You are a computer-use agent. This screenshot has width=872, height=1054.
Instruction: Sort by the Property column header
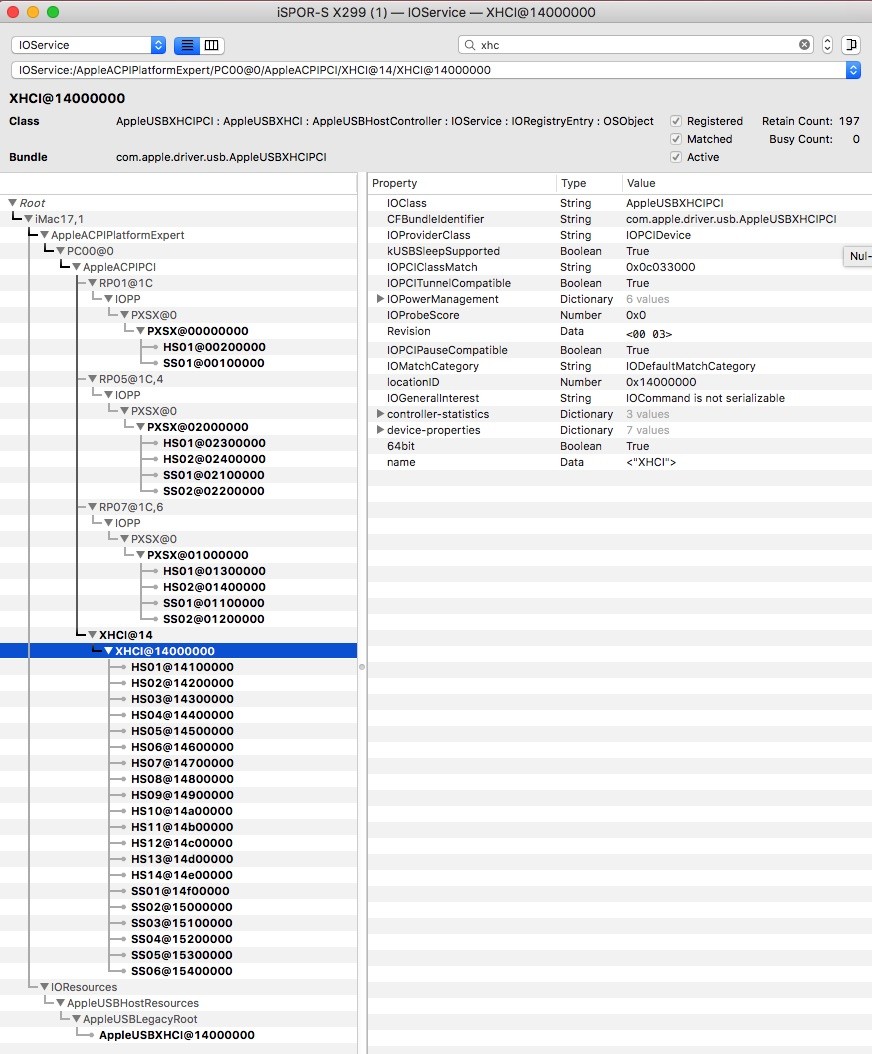click(x=460, y=183)
